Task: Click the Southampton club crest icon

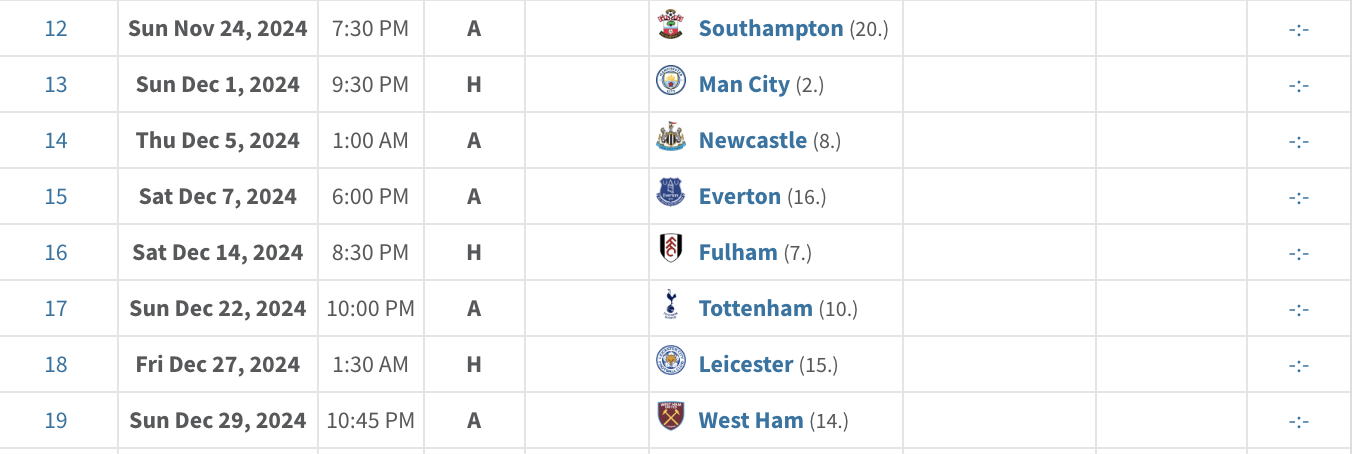Action: [670, 25]
